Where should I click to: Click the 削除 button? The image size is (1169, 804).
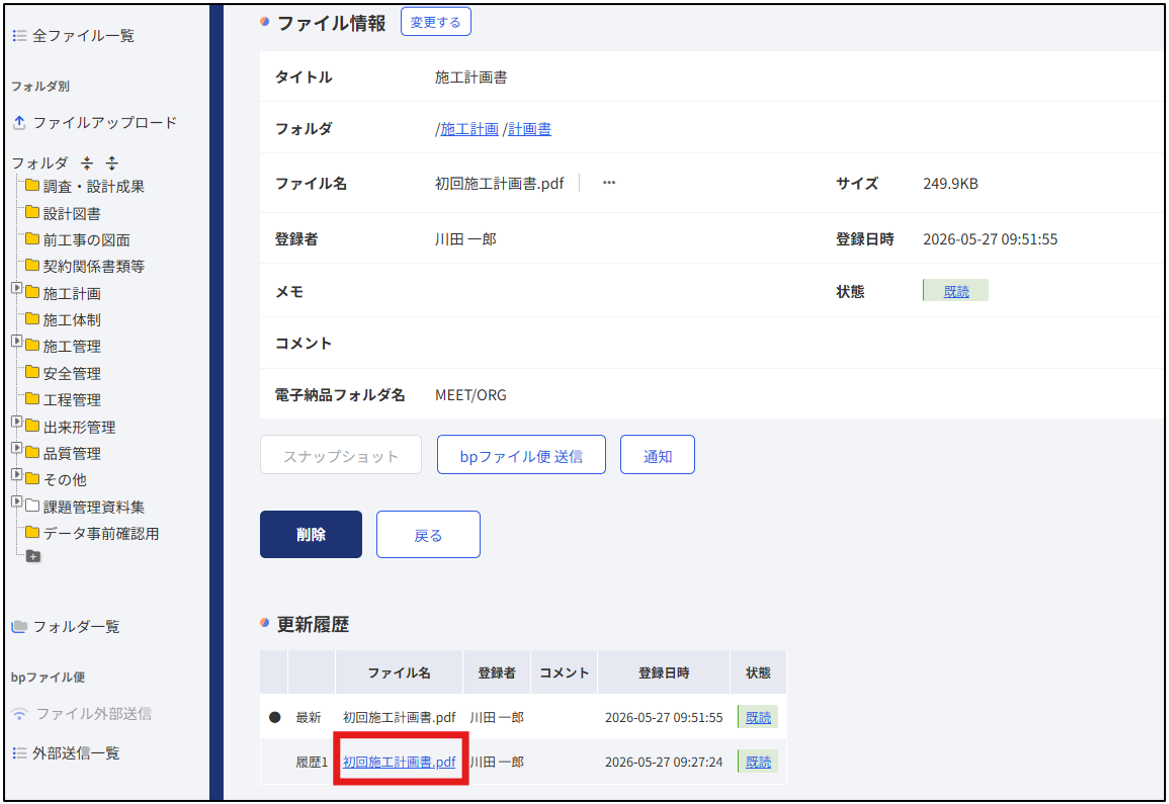tap(311, 534)
